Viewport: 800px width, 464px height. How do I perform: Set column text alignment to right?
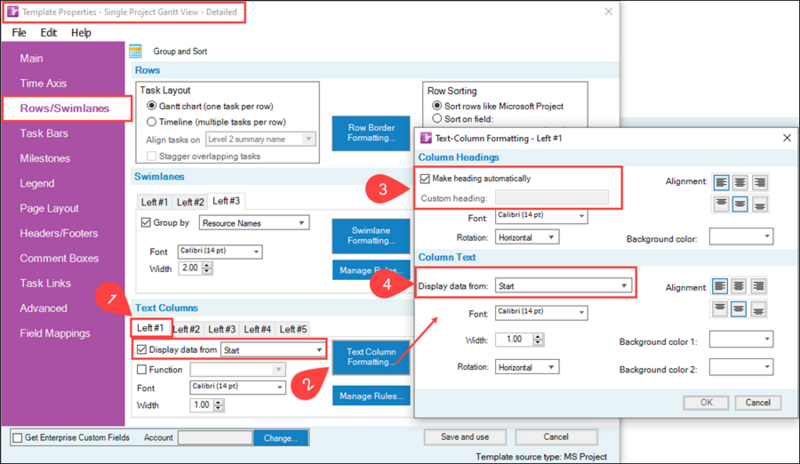[758, 286]
